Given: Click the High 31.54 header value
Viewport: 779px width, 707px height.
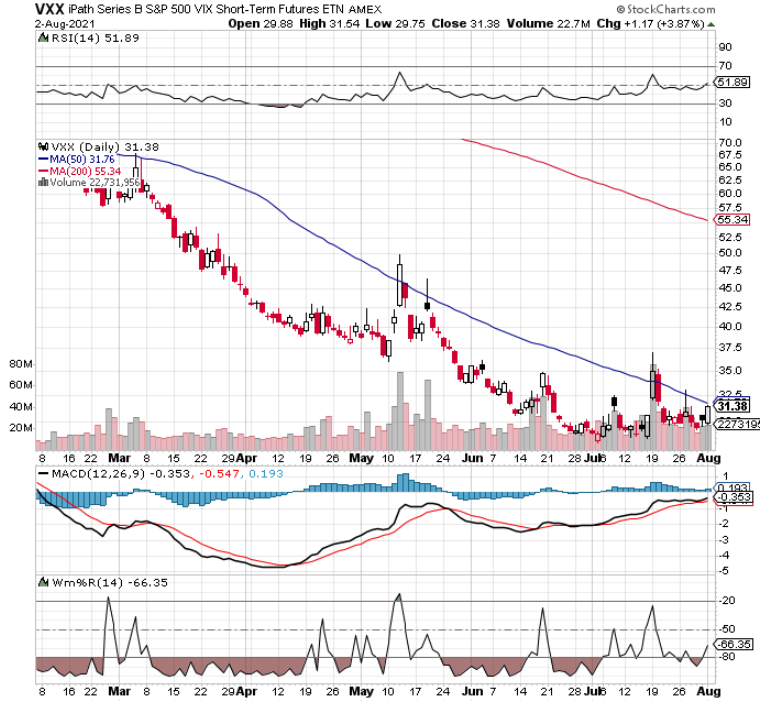Looking at the screenshot, I should tap(329, 24).
